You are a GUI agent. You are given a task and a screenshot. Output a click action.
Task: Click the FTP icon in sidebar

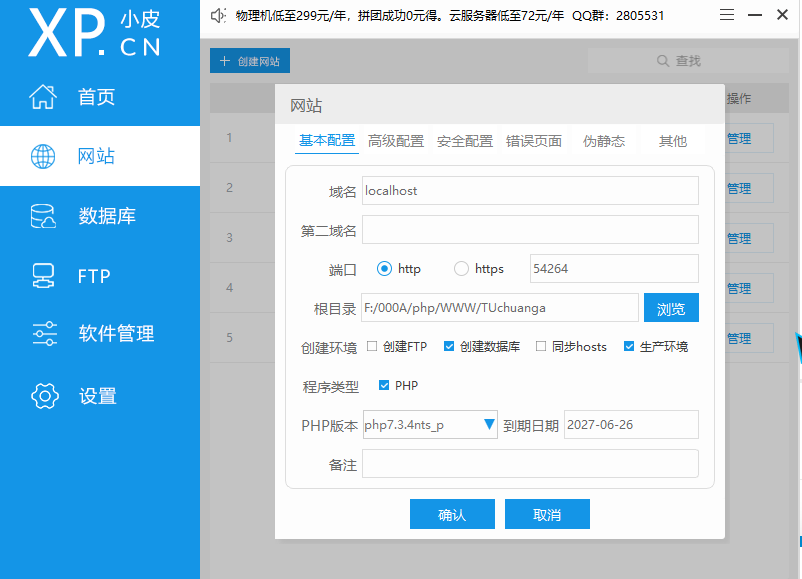pos(43,275)
